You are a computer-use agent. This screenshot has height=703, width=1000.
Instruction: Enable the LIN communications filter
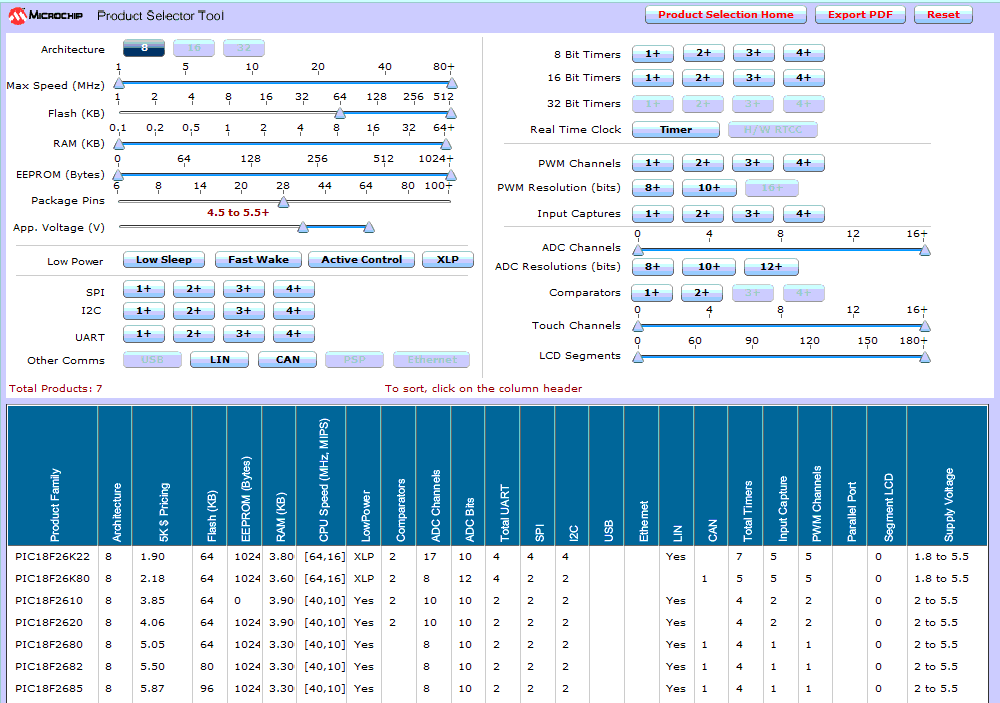click(219, 360)
